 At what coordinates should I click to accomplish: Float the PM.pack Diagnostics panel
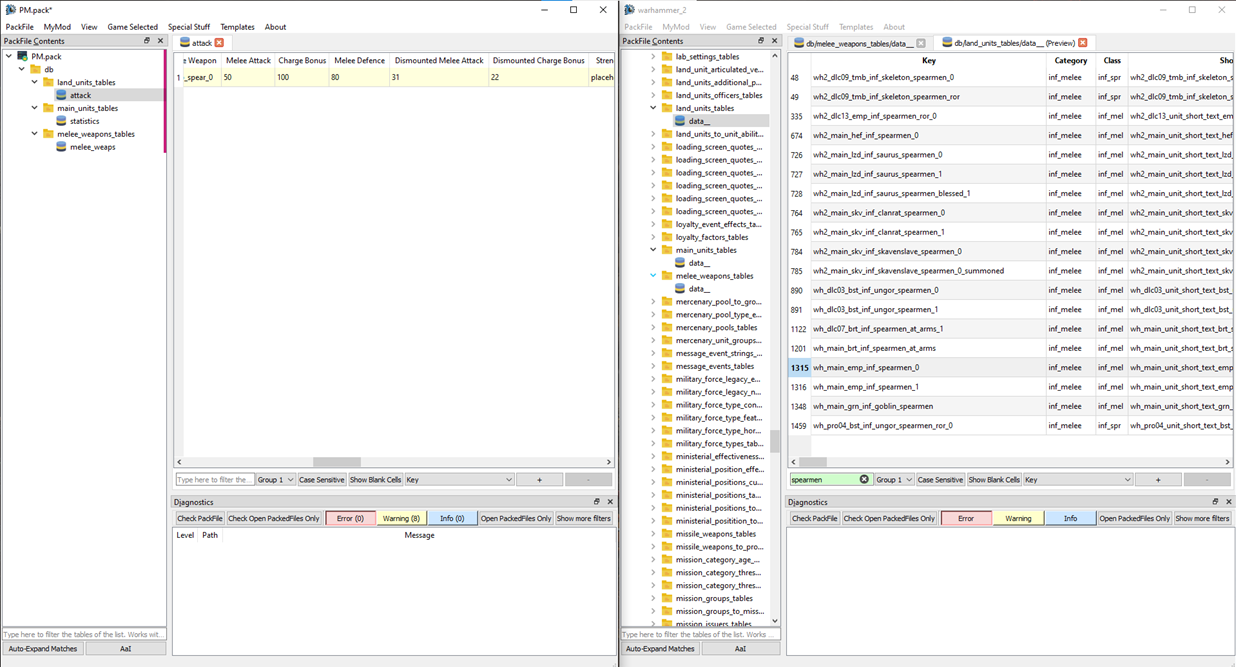click(x=597, y=502)
